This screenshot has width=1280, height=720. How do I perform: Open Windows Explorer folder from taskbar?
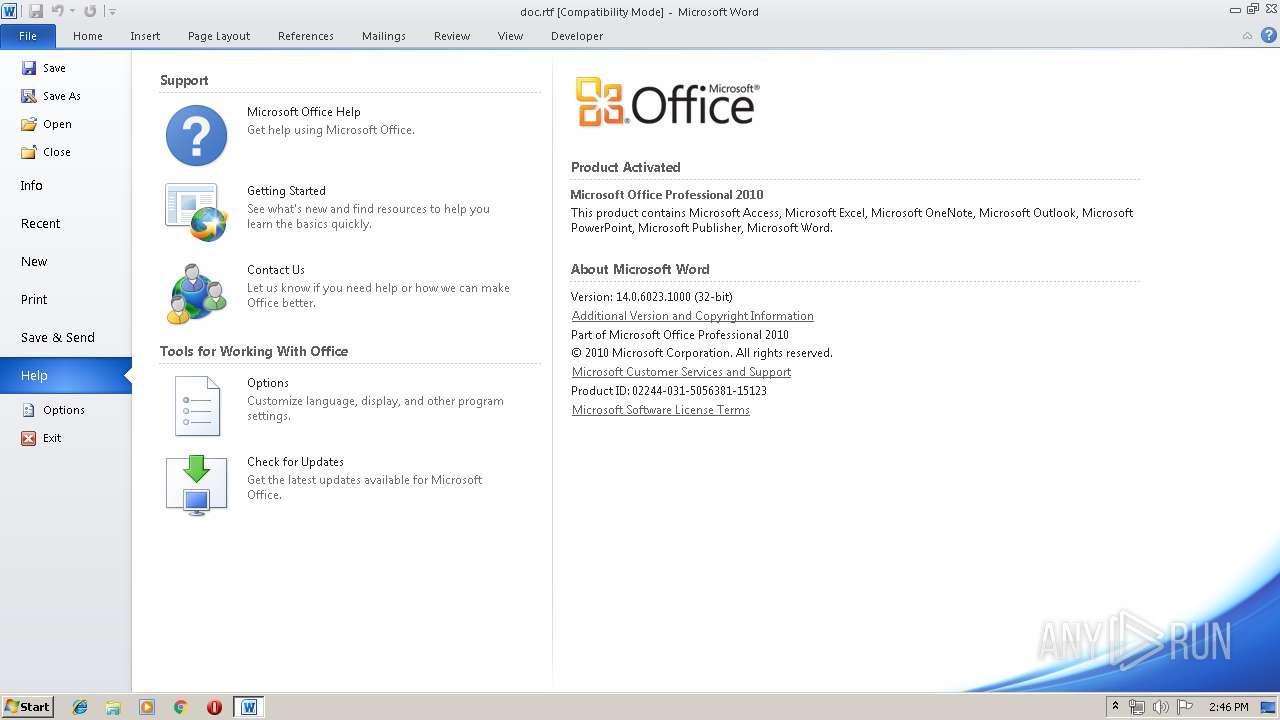click(x=113, y=707)
